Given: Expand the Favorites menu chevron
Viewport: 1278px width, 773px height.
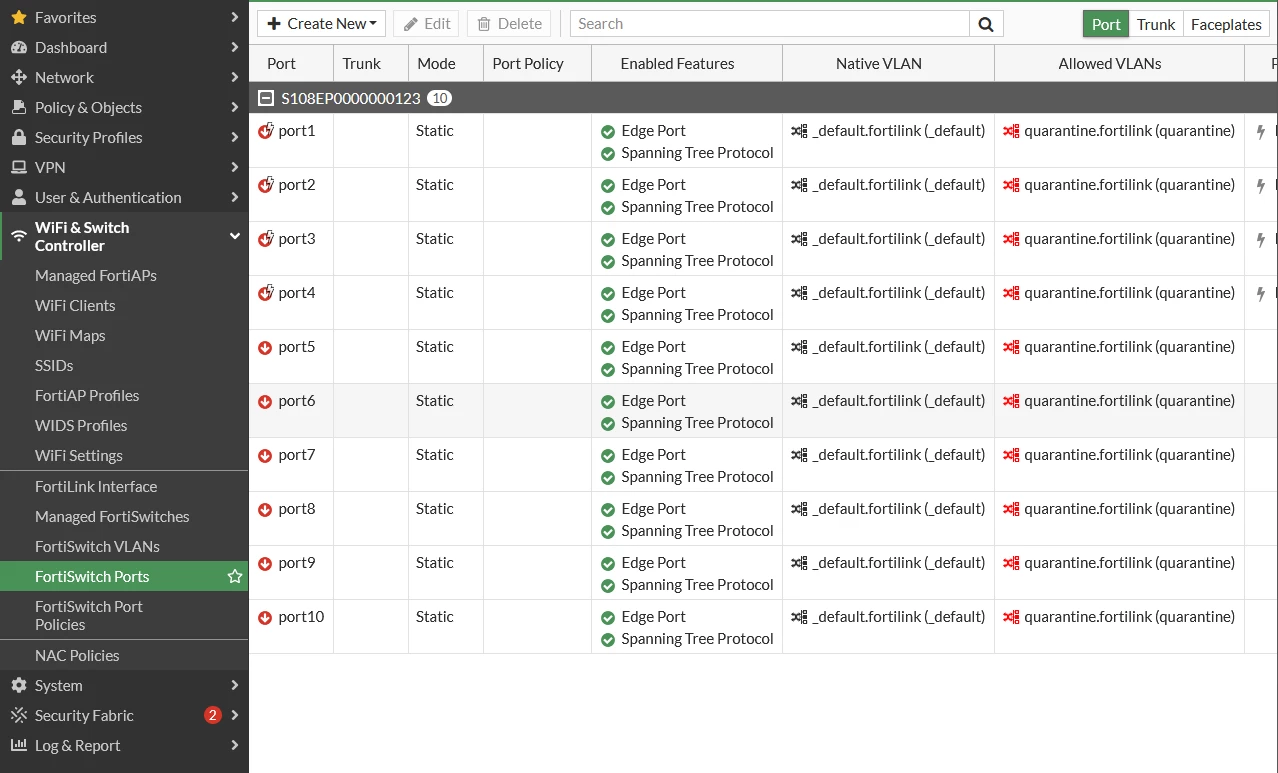Looking at the screenshot, I should 235,17.
